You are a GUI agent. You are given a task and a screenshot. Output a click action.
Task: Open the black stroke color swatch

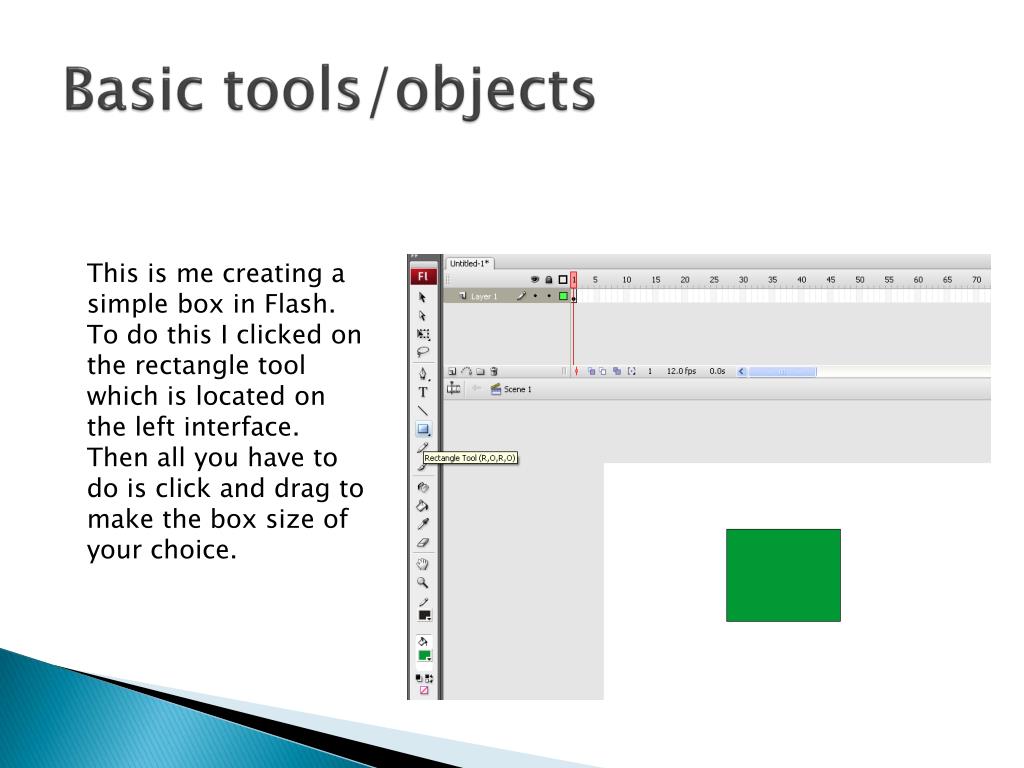pos(424,616)
